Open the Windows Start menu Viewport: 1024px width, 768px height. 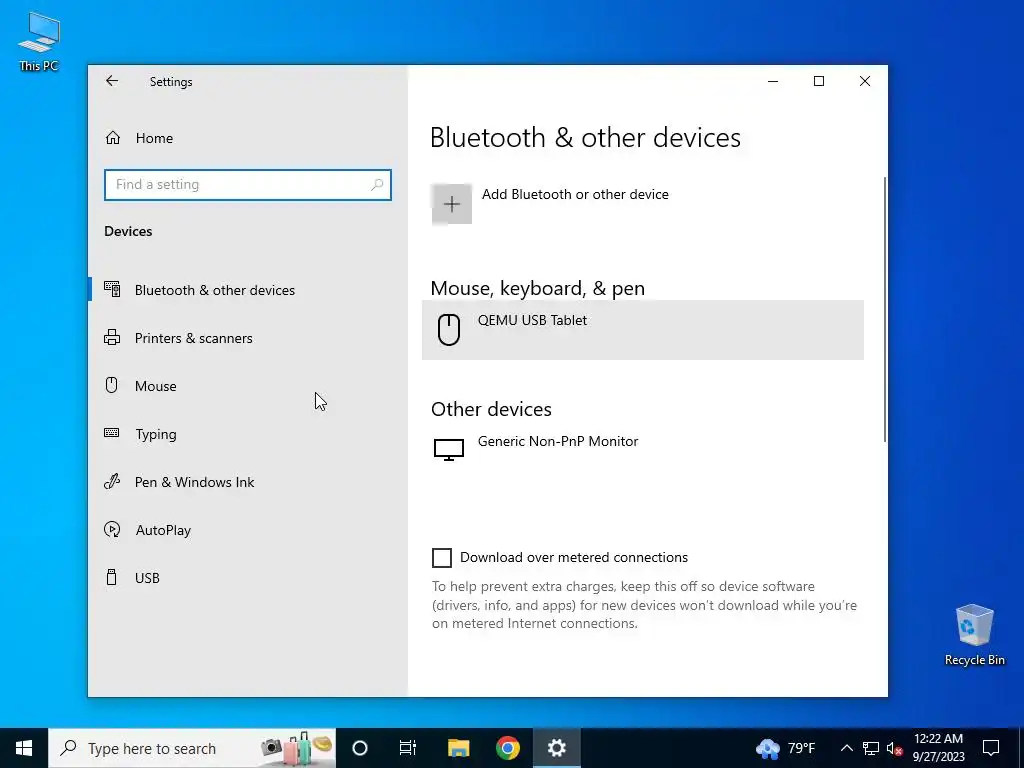tap(24, 748)
